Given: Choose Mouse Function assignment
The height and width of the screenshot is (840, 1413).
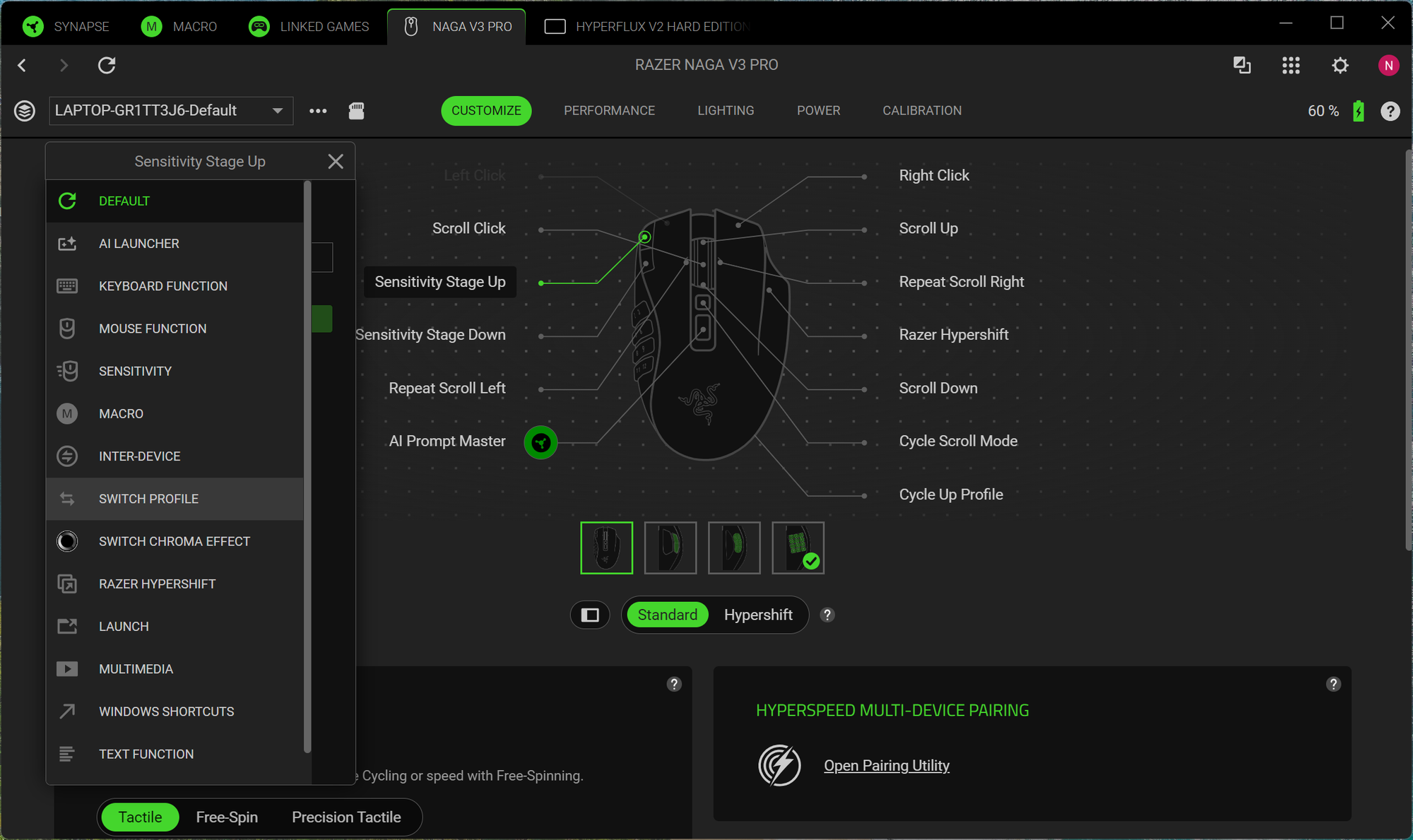Looking at the screenshot, I should coord(175,329).
